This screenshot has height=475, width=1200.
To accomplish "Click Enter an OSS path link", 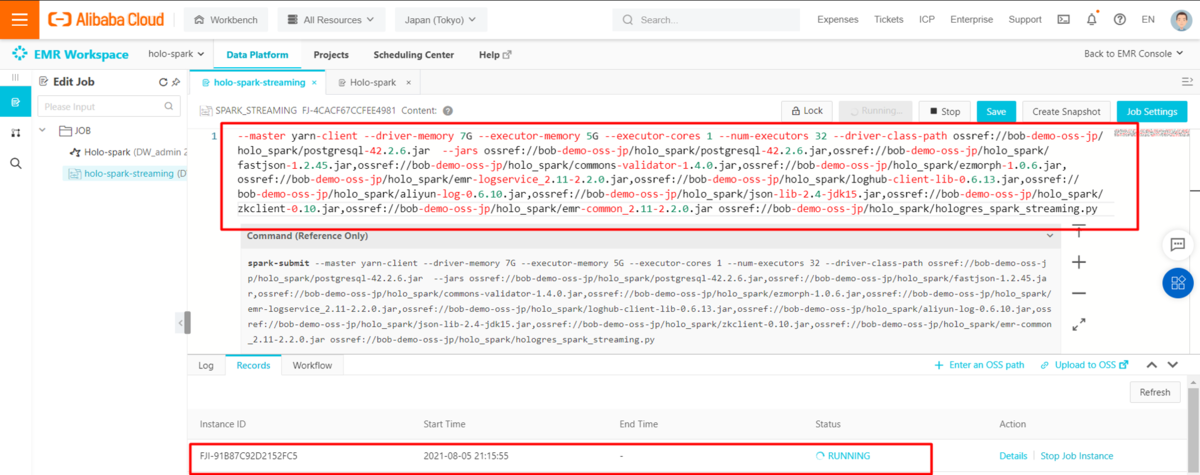I will pyautogui.click(x=979, y=365).
